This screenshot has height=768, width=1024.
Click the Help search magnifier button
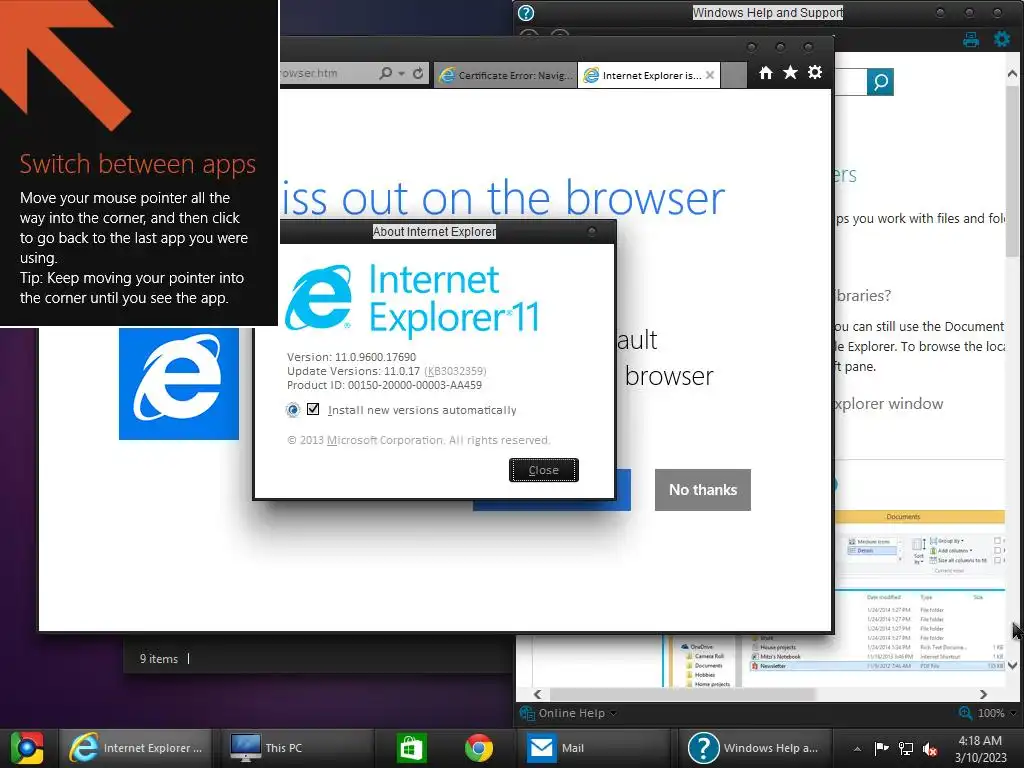coord(880,82)
